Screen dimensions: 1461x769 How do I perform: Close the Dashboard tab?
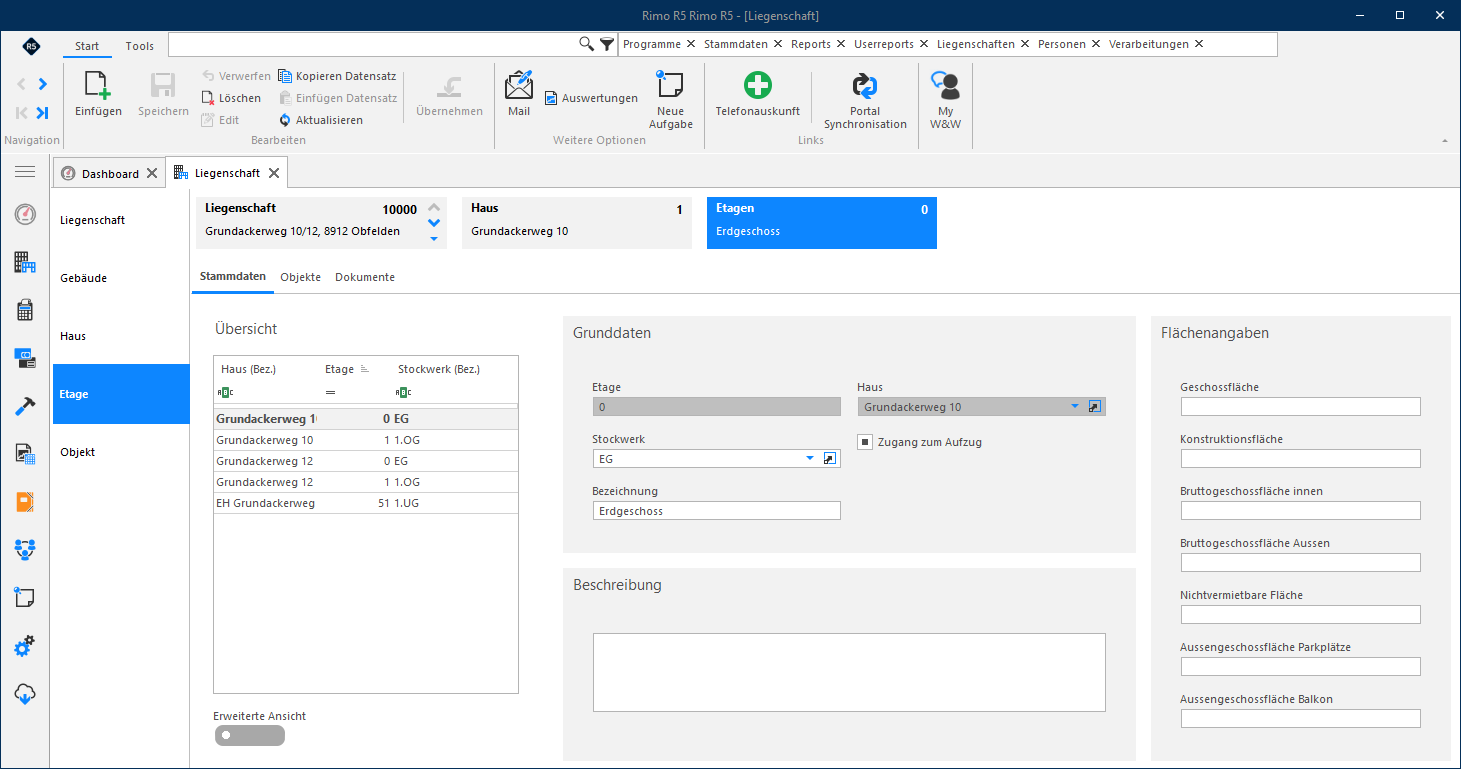click(x=152, y=174)
